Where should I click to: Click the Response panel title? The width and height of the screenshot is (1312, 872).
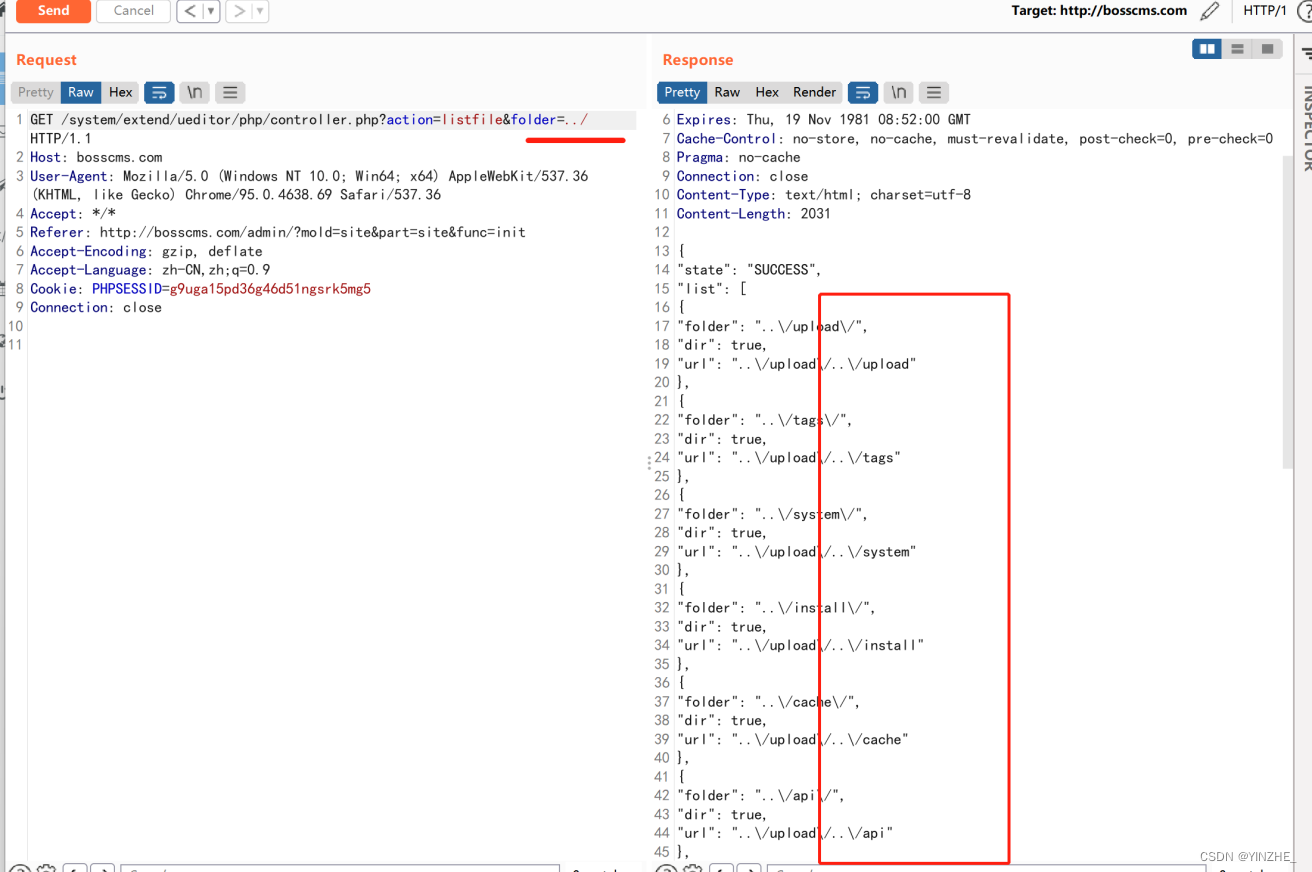698,60
